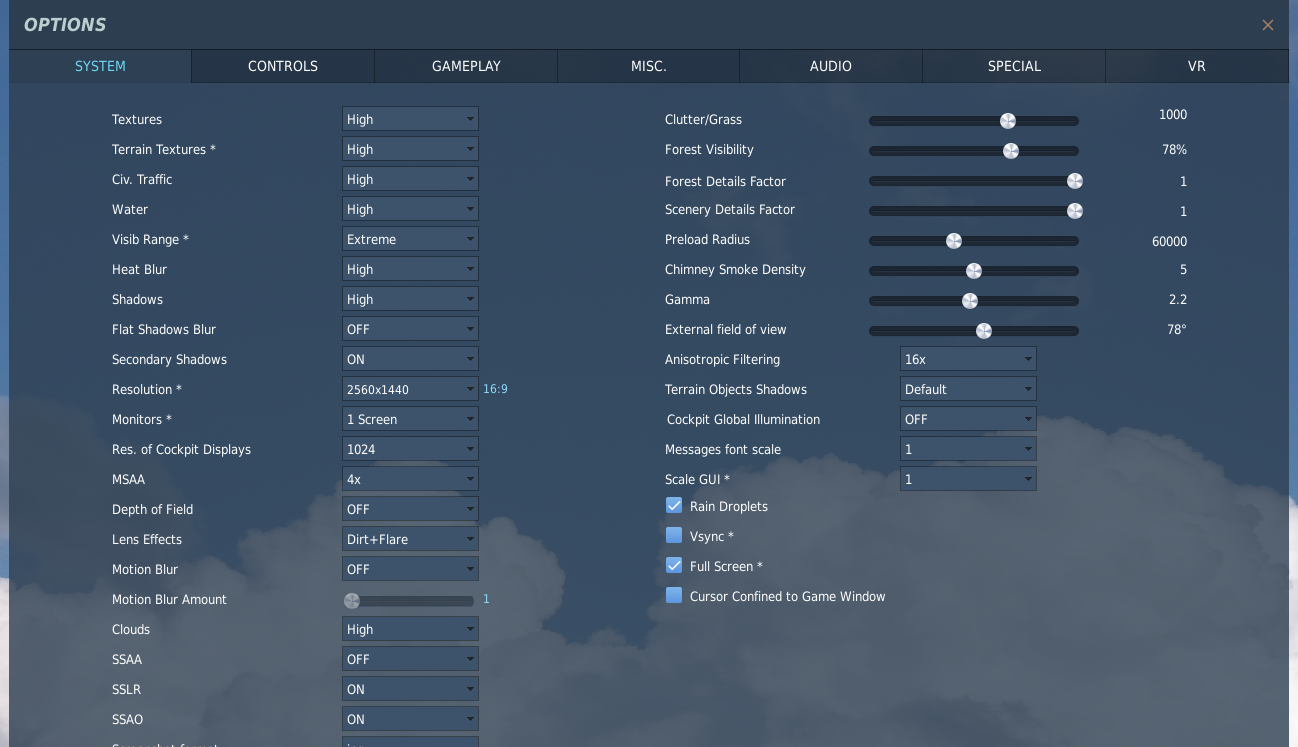Enable Cursor Confined to Game Window

(674, 596)
